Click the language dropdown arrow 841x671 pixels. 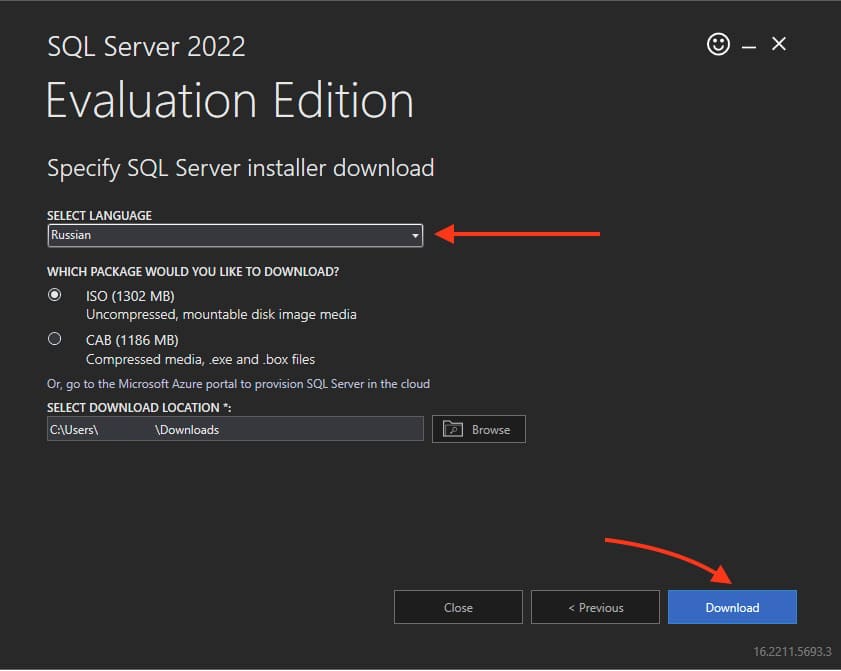415,236
